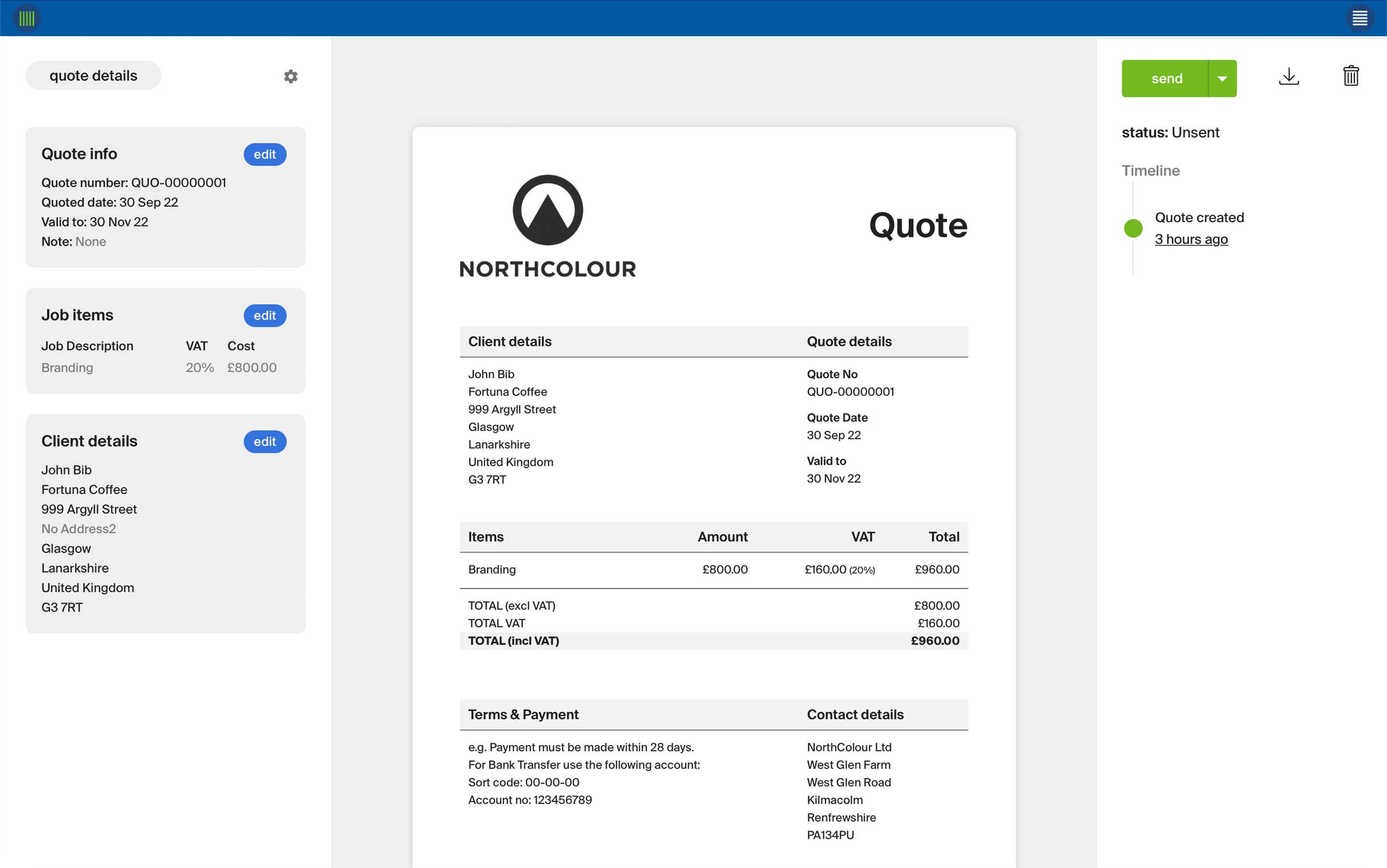The width and height of the screenshot is (1387, 868).
Task: Expand the Timeline section
Action: [x=1150, y=170]
